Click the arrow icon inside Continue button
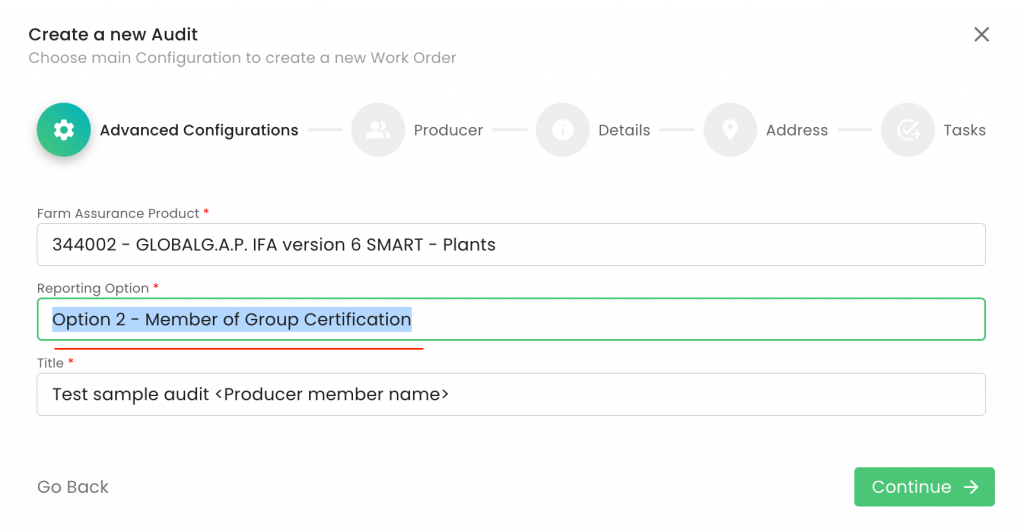This screenshot has height=532, width=1024. pyautogui.click(x=971, y=487)
